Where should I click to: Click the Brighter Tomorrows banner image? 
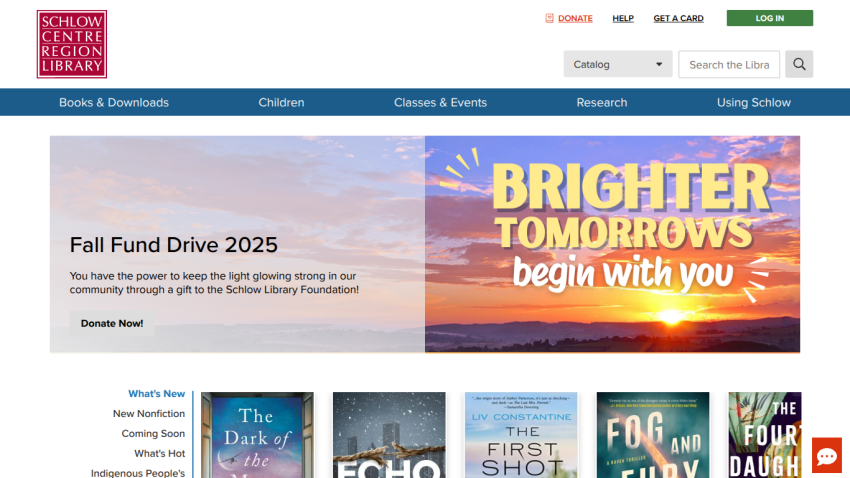pyautogui.click(x=612, y=244)
